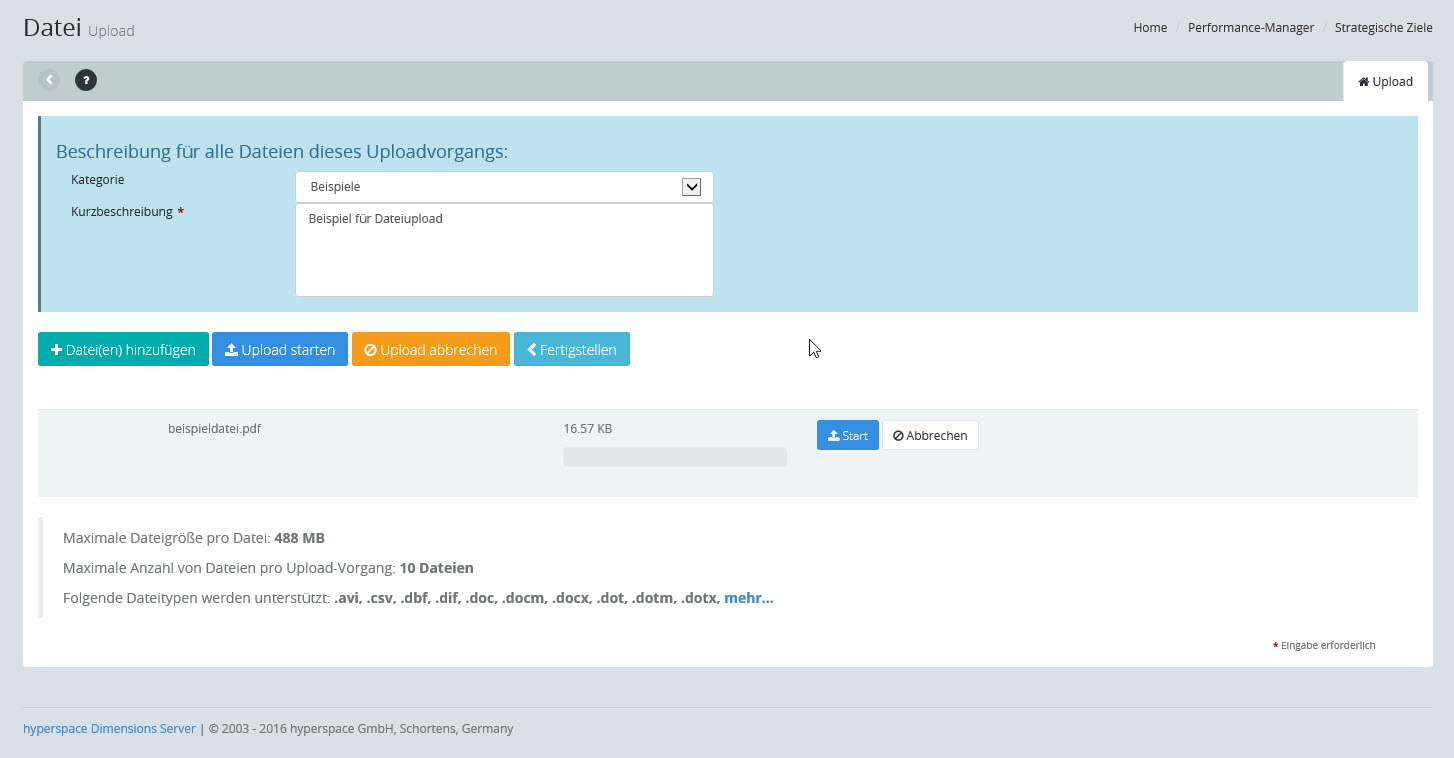The width and height of the screenshot is (1454, 758).
Task: Start upload of beispieldatei.pdf
Action: (x=847, y=436)
